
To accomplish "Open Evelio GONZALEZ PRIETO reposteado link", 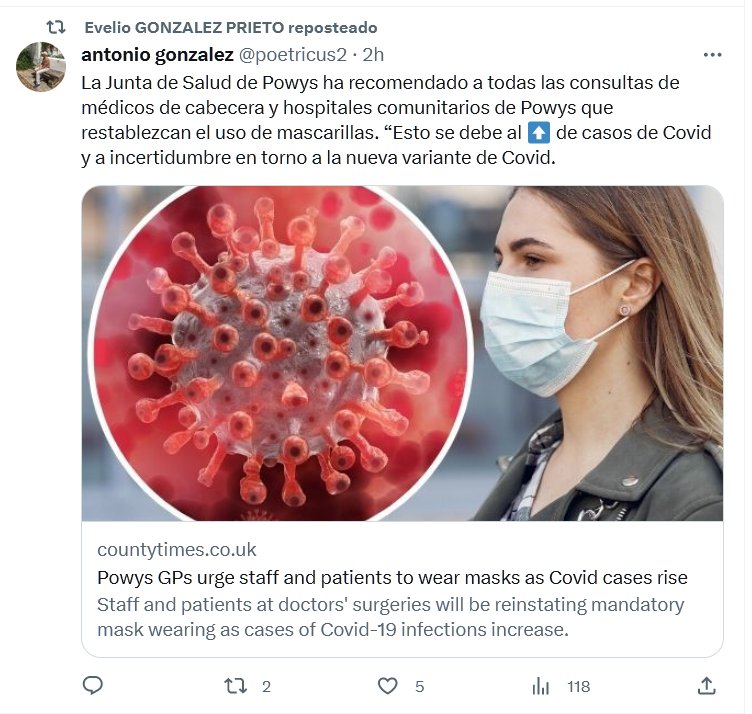I will click(x=230, y=27).
